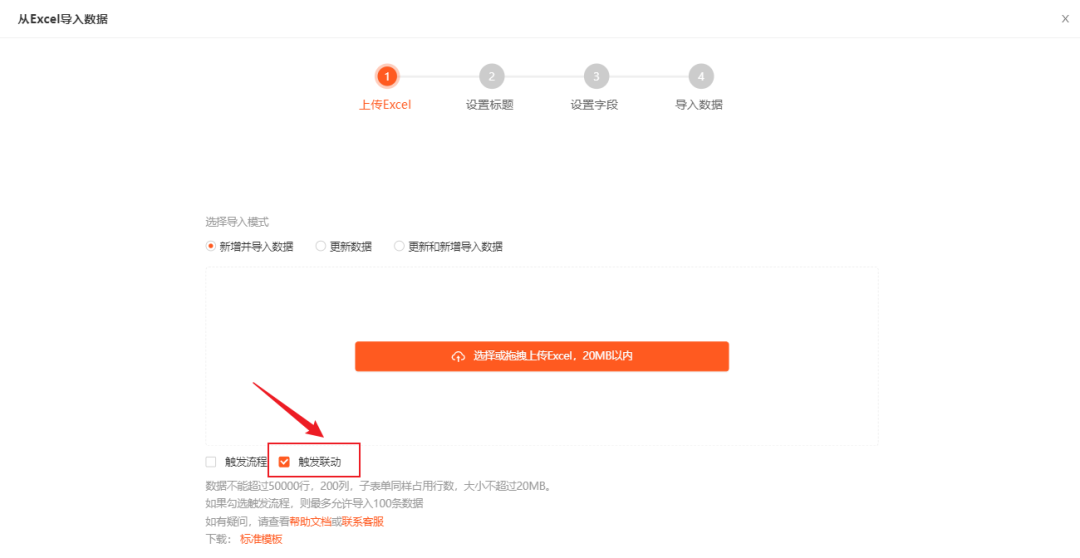Click step 3 circle 设置字段
This screenshot has height=558, width=1080.
coord(596,76)
